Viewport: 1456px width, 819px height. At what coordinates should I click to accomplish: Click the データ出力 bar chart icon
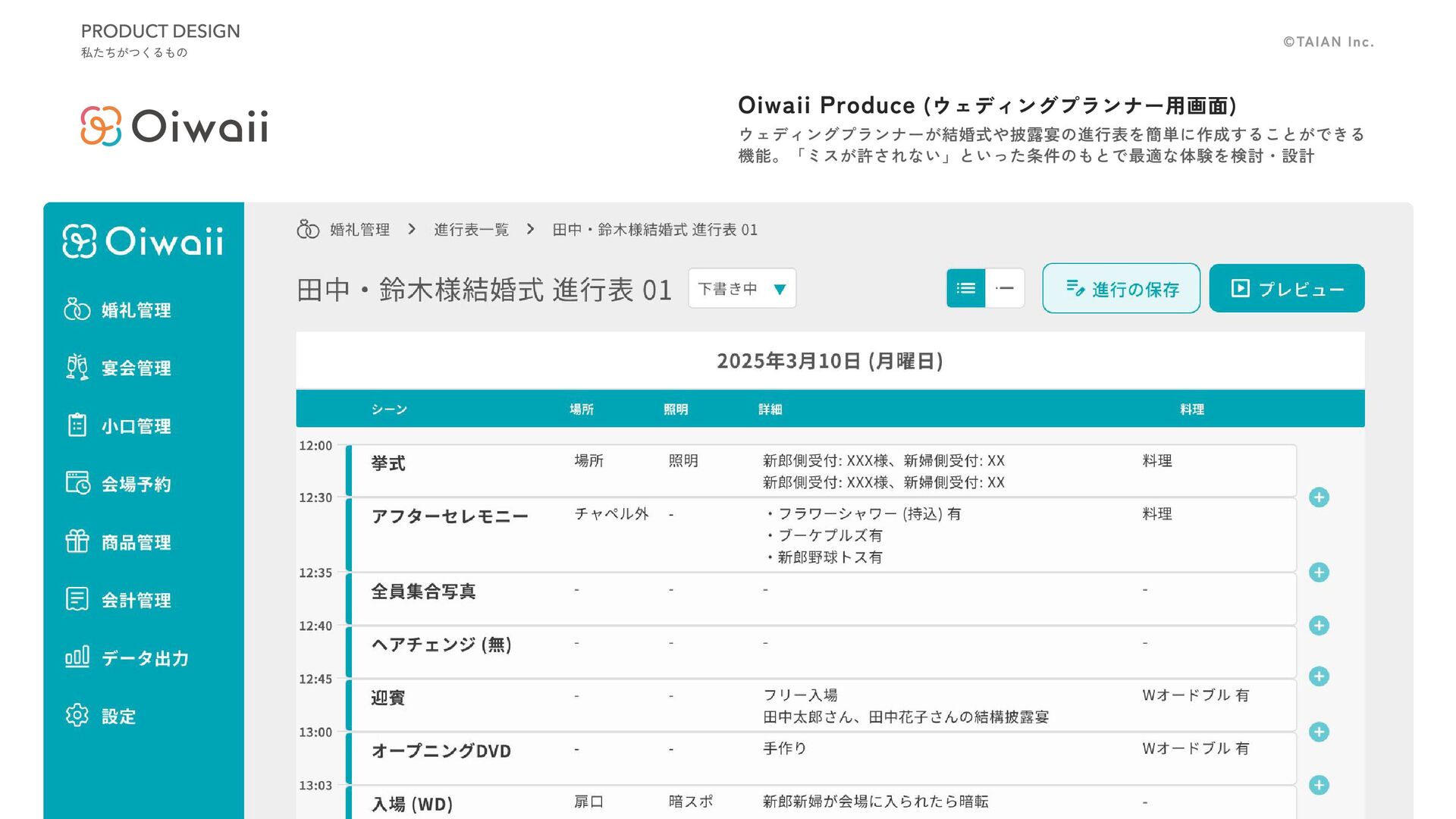tap(77, 657)
